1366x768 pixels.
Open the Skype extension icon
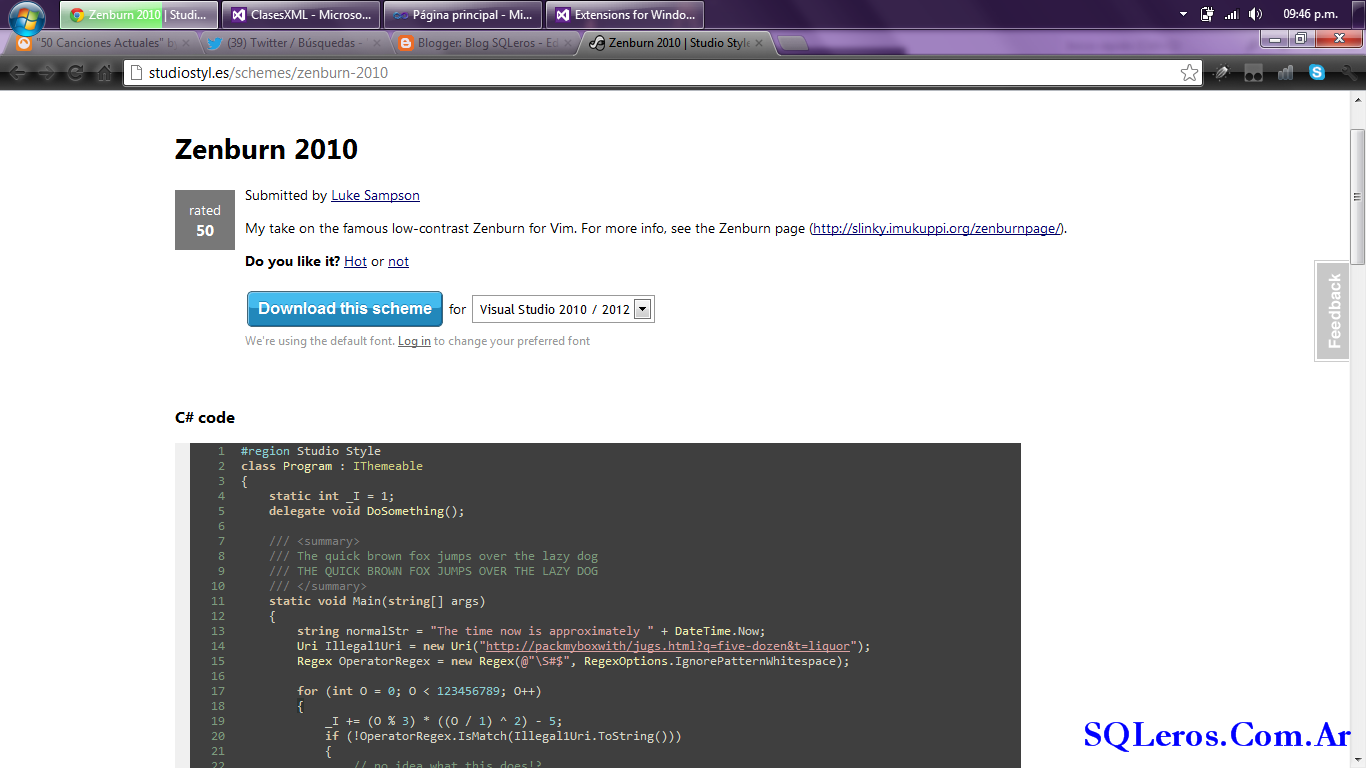[1317, 73]
